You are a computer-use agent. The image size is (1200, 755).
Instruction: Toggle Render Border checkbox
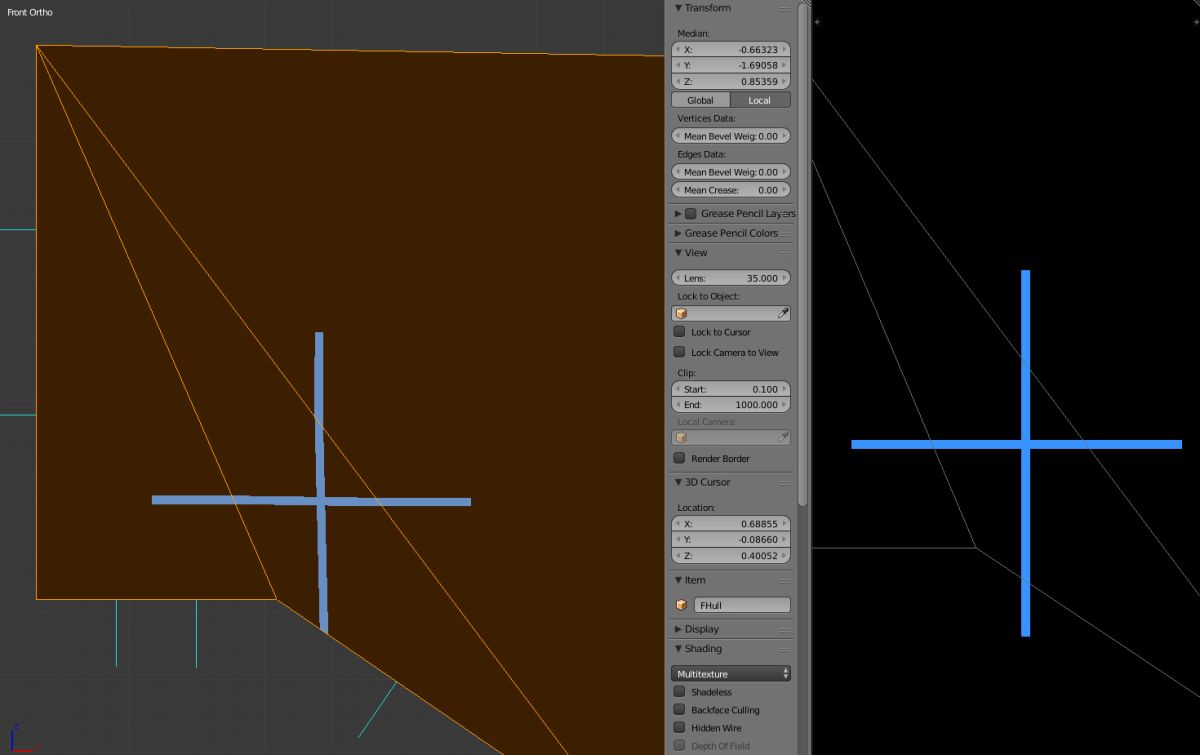tap(679, 458)
